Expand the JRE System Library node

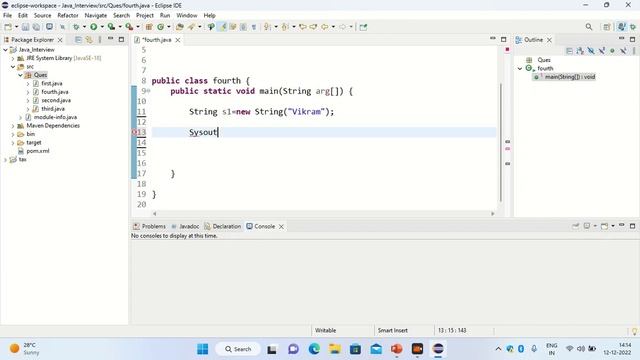tap(13, 58)
